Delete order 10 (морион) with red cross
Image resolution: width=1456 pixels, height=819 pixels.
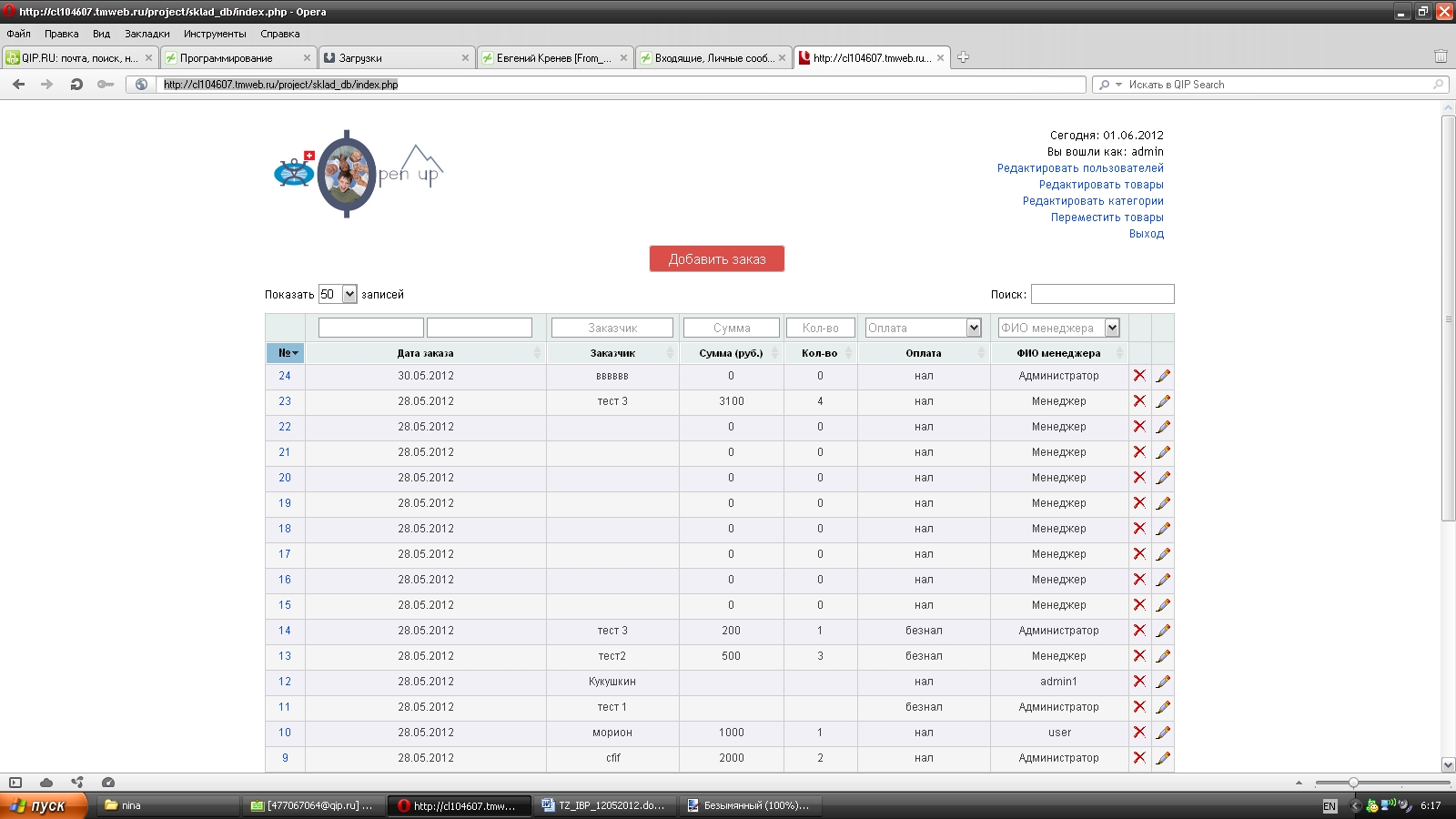[x=1139, y=732]
